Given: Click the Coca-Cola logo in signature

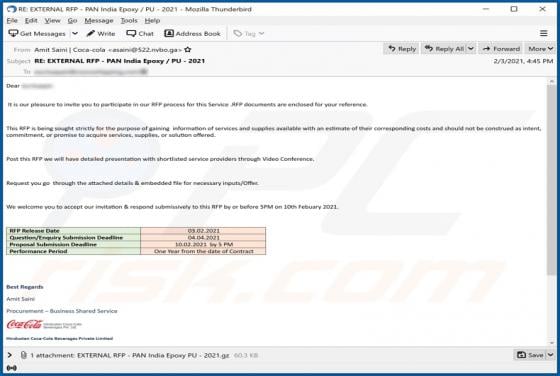Looking at the screenshot, I should 24,325.
